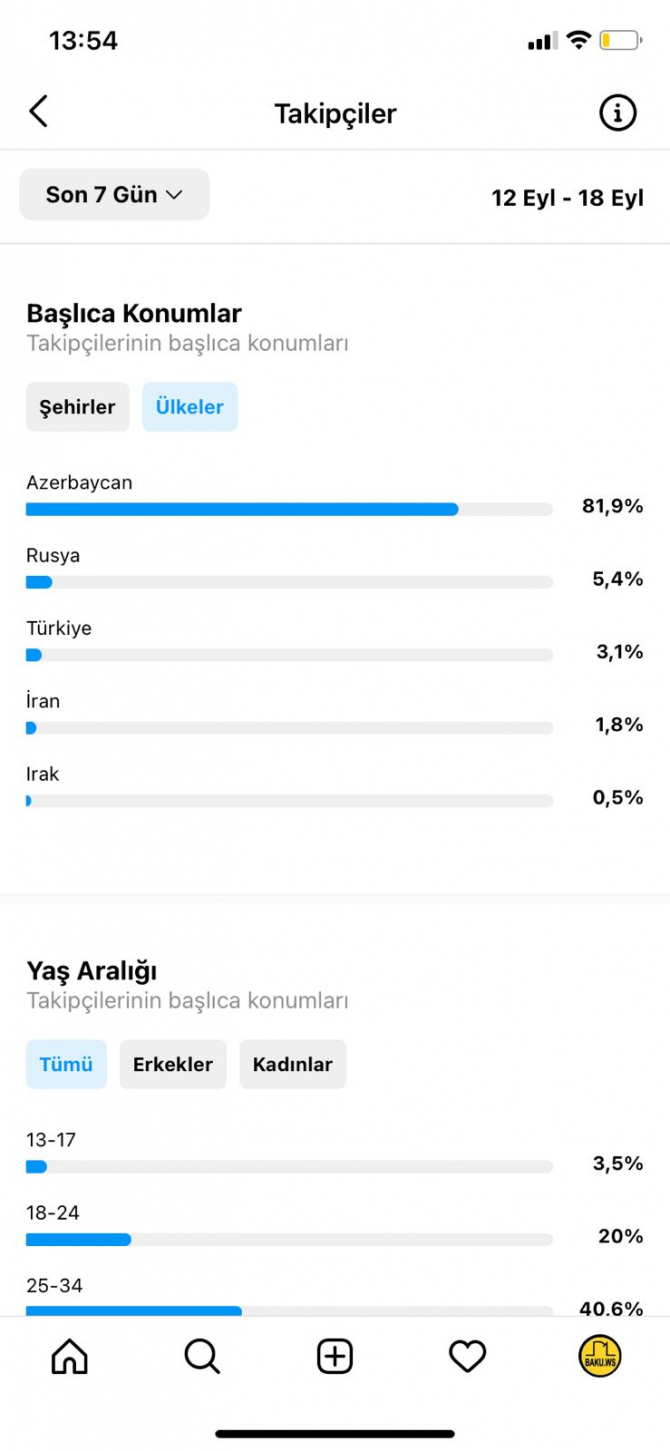Show Erkekler age range
The image size is (670, 1451).
[173, 1064]
